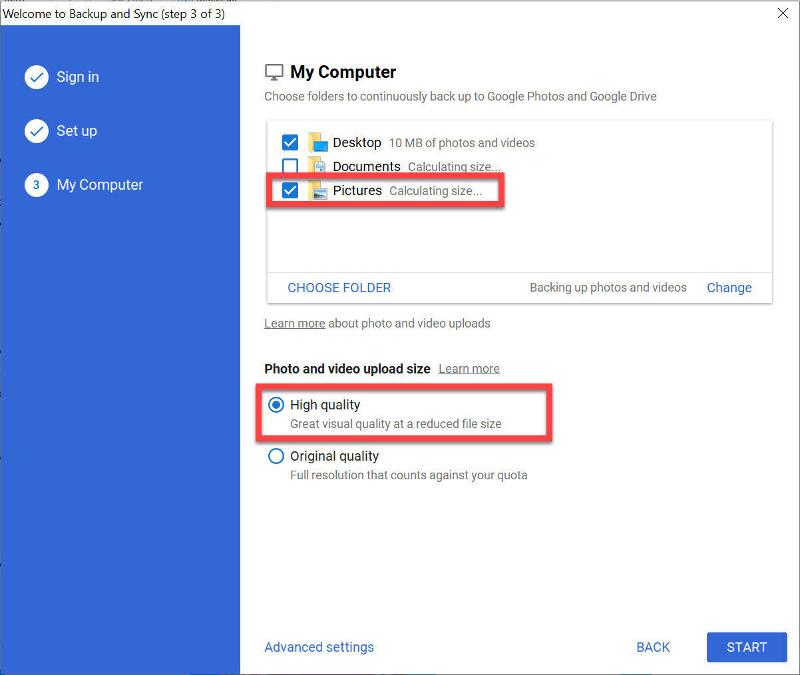Click '10 MB of photos and videos' text
Viewport: 800px width, 675px height.
462,143
